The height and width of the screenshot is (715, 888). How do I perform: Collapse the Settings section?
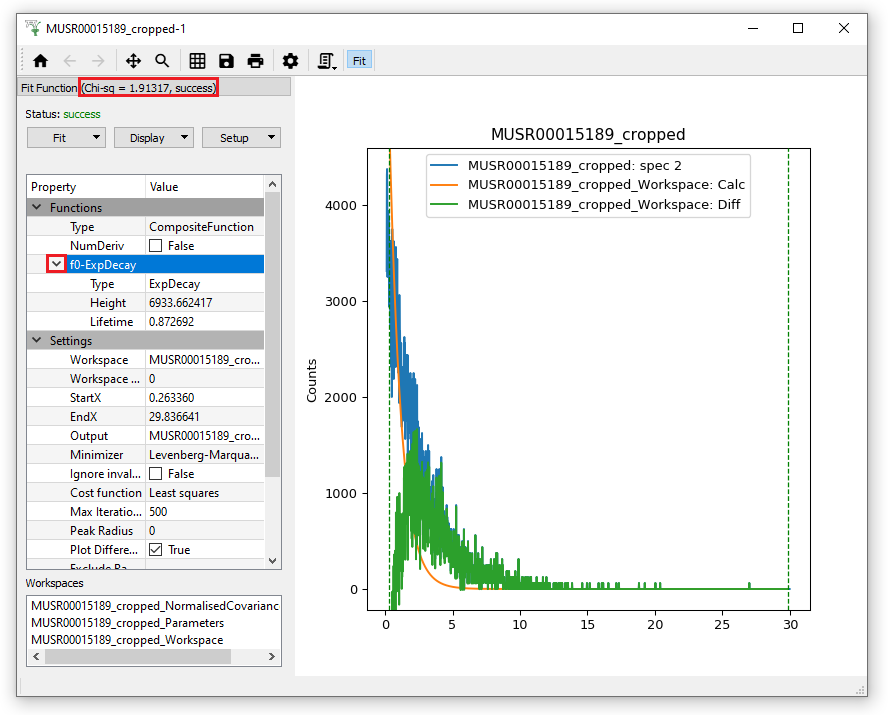[x=37, y=341]
